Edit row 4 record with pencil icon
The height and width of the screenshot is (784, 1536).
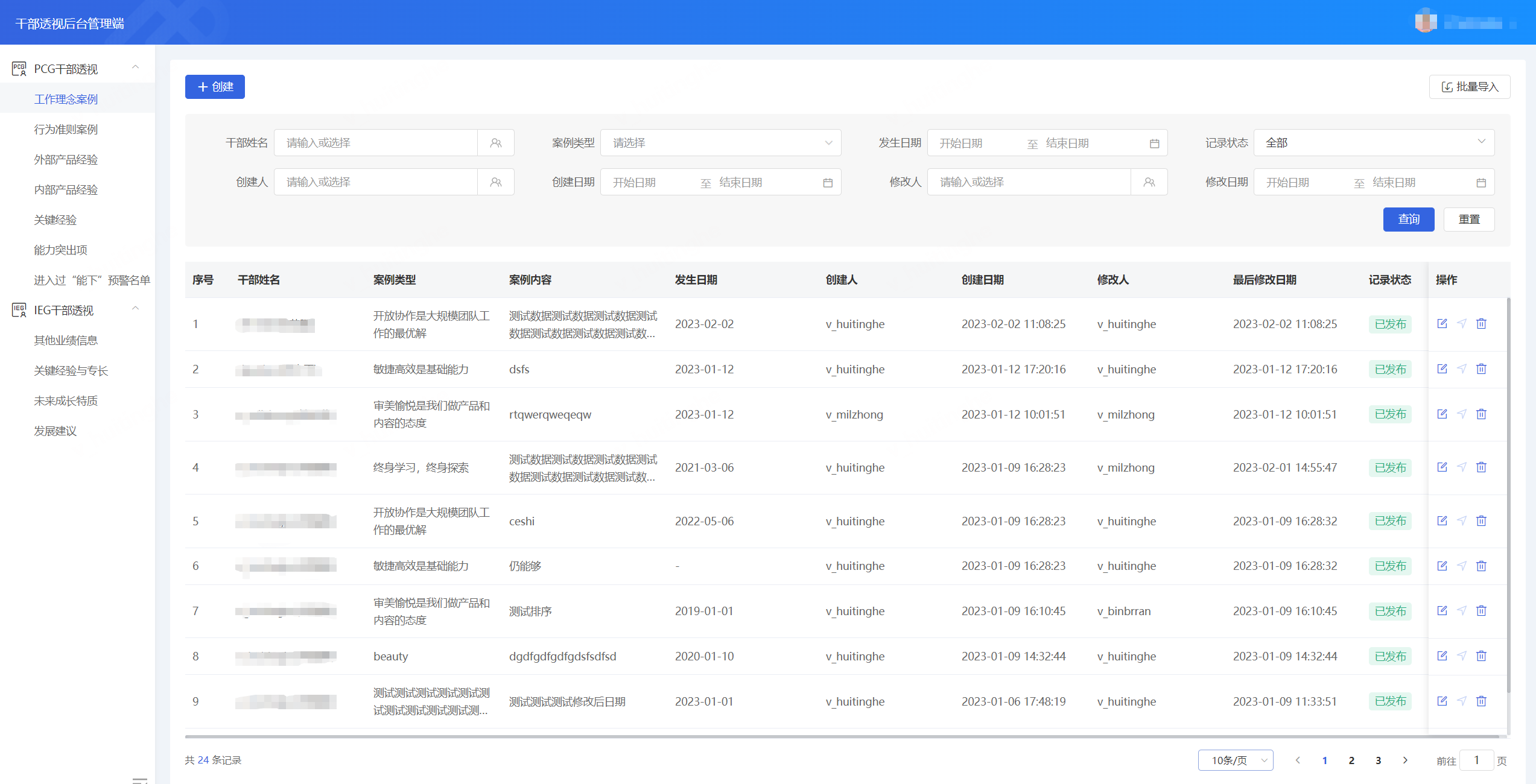1442,467
